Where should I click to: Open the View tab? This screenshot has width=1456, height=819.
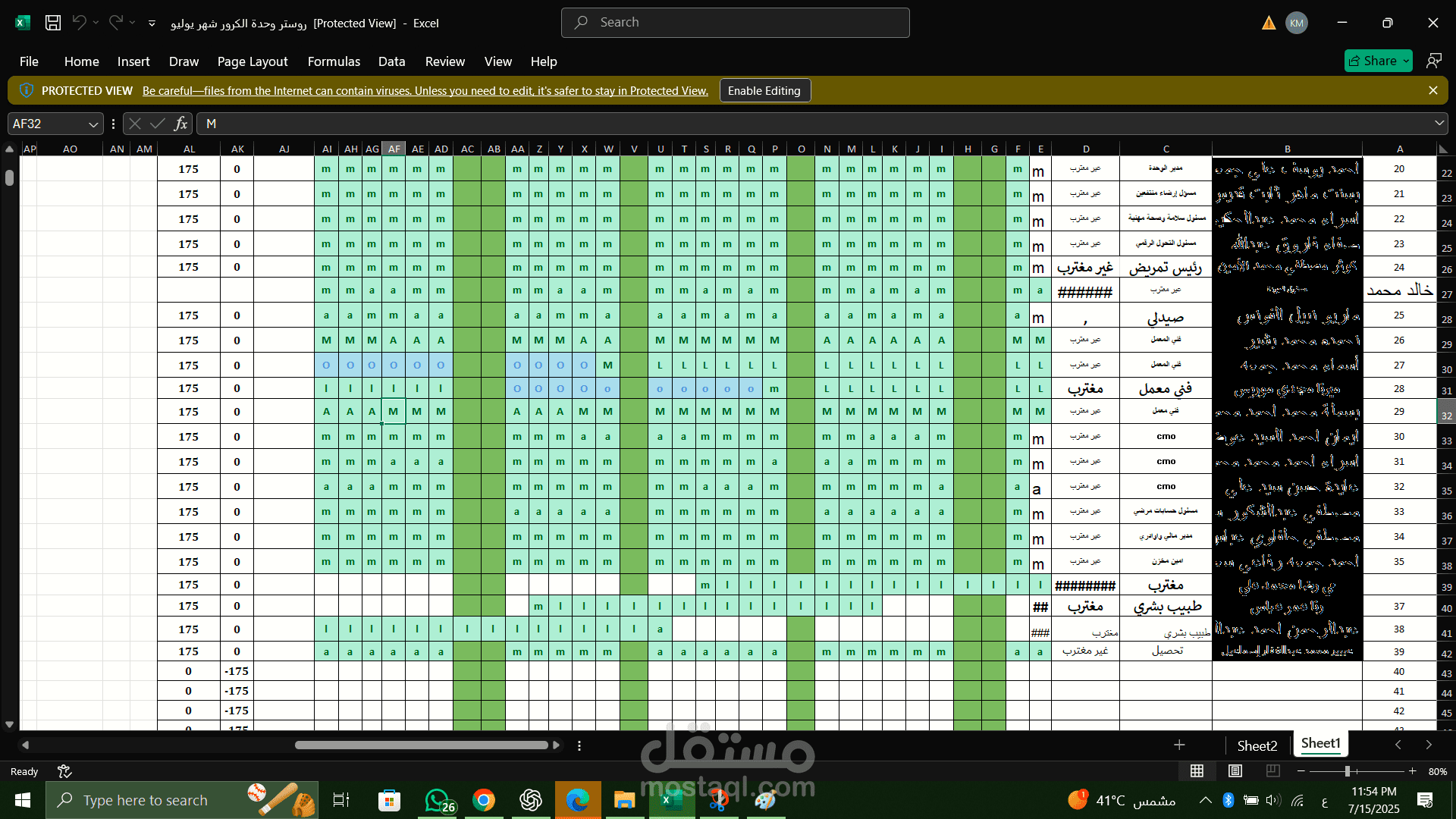click(498, 61)
